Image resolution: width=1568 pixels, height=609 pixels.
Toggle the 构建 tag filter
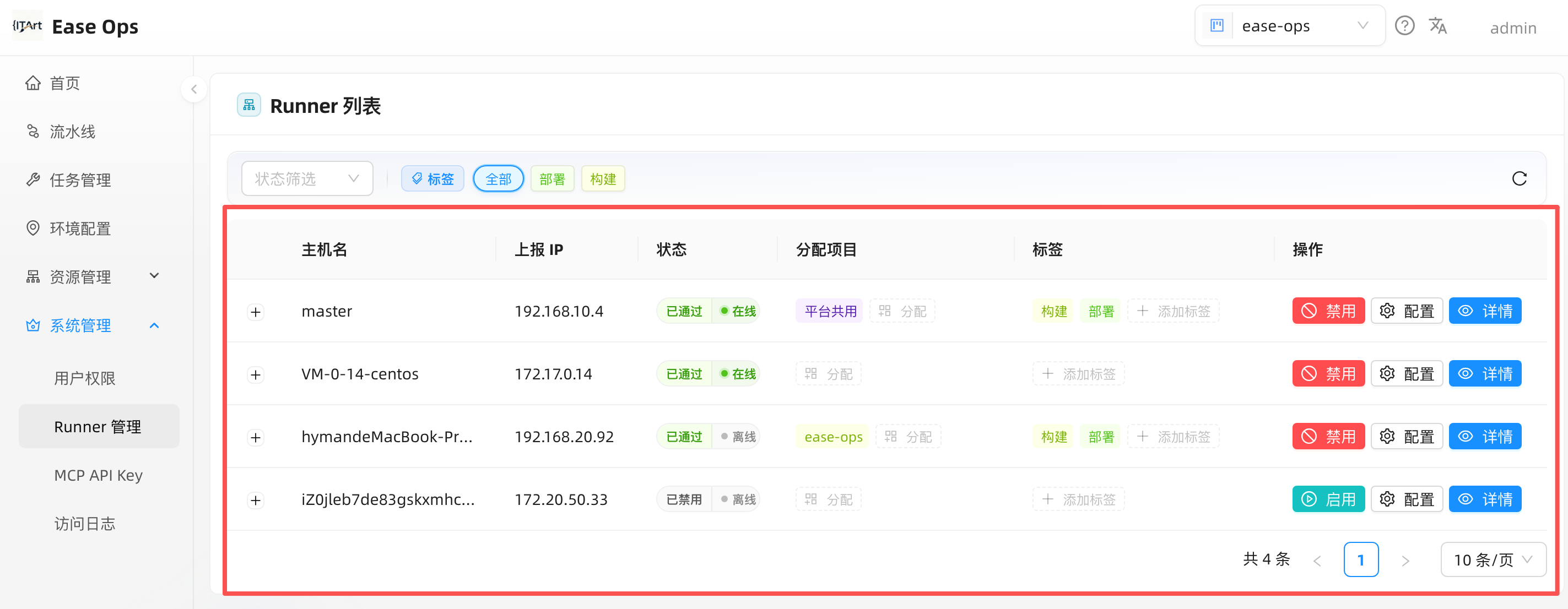(x=603, y=179)
